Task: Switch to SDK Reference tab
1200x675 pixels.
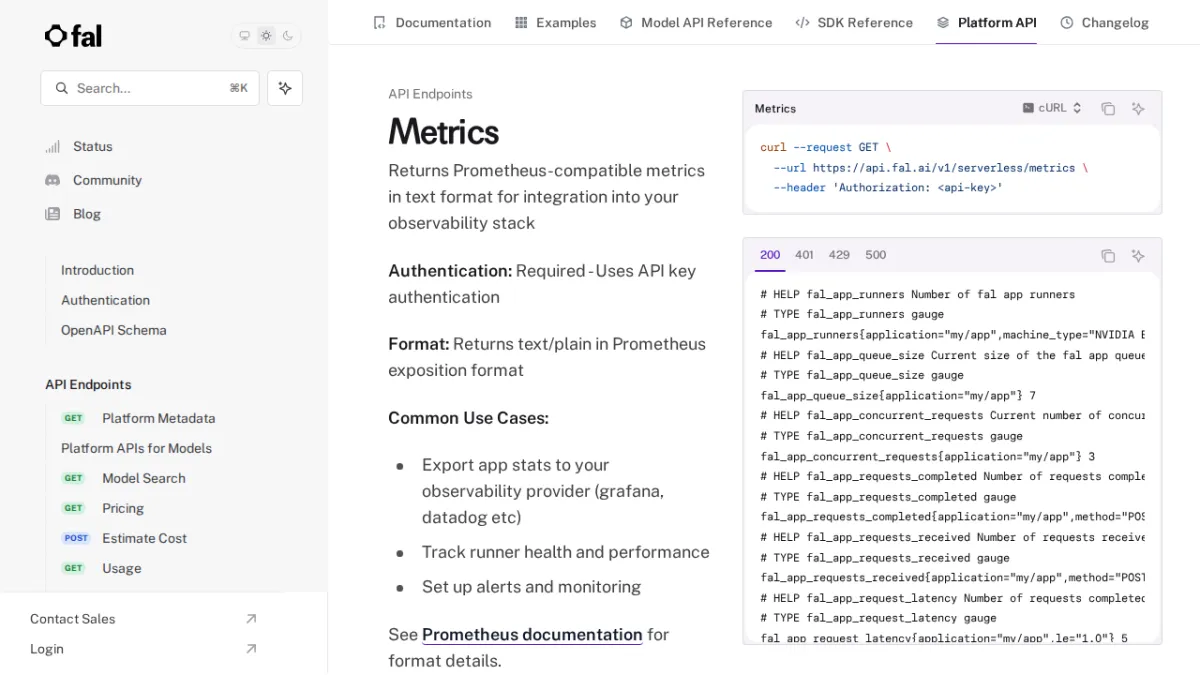Action: tap(854, 22)
